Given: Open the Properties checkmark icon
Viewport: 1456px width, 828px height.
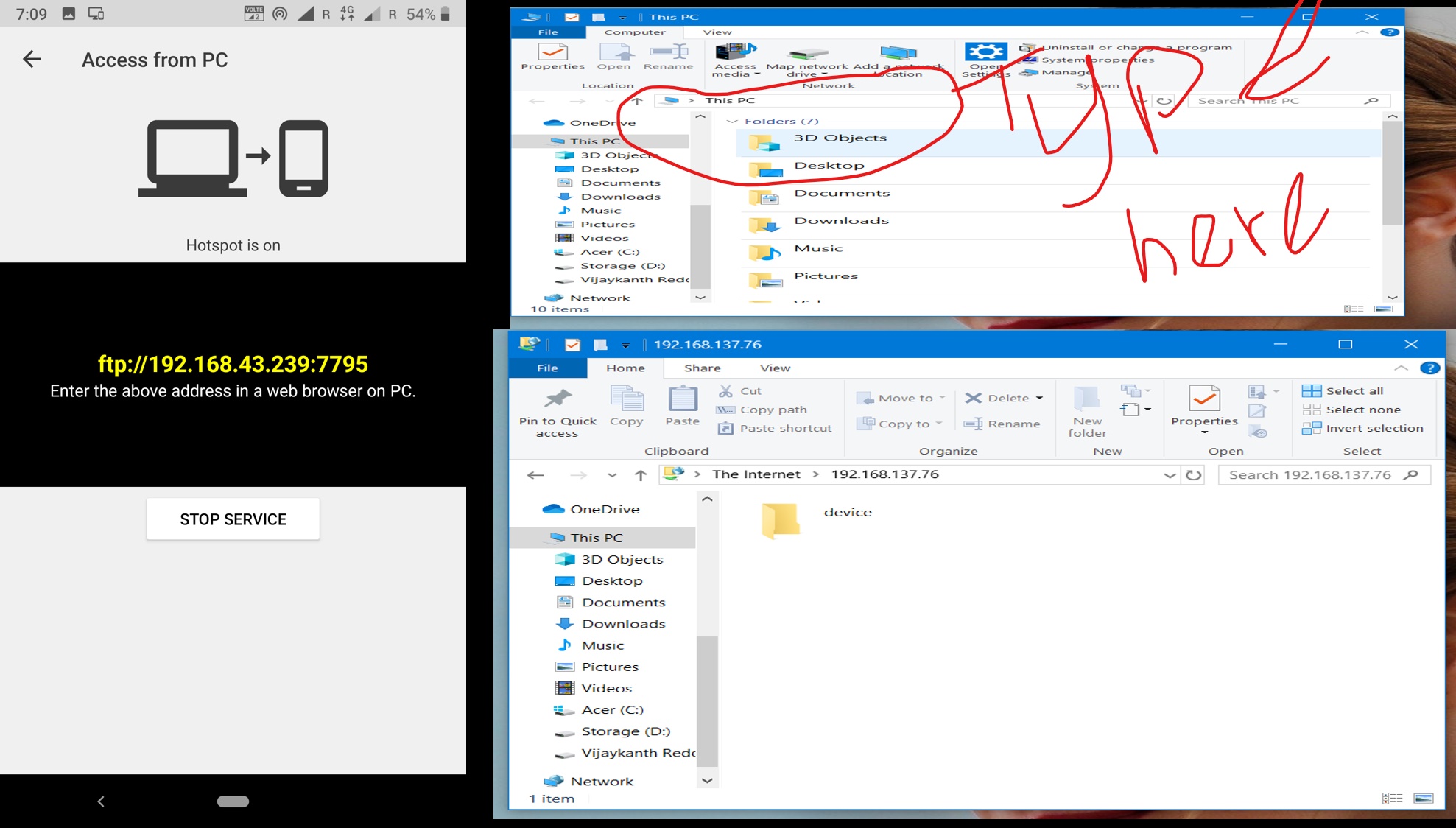Looking at the screenshot, I should pyautogui.click(x=1204, y=399).
